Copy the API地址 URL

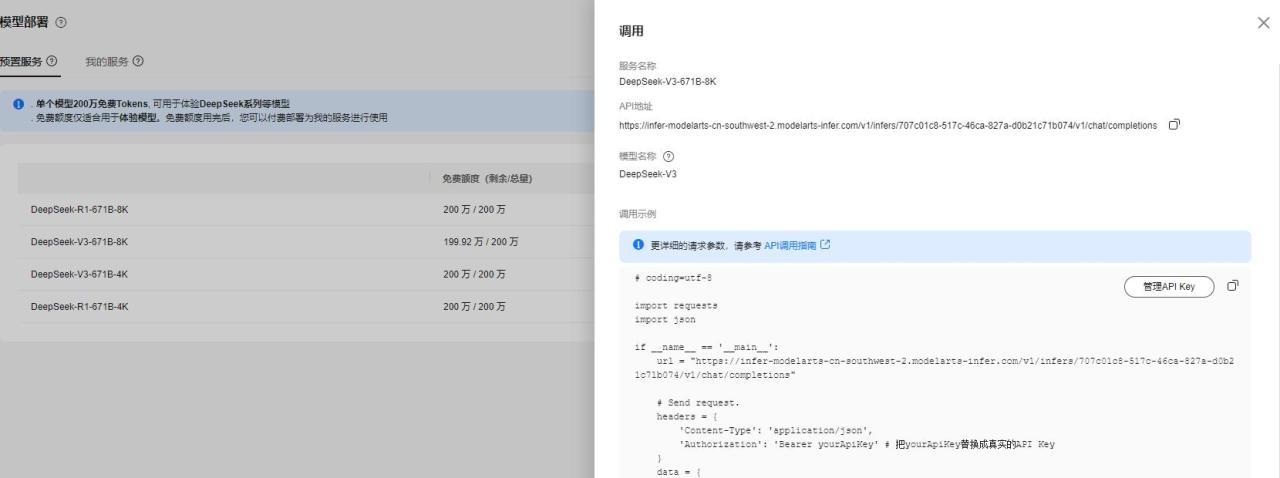coord(1175,125)
